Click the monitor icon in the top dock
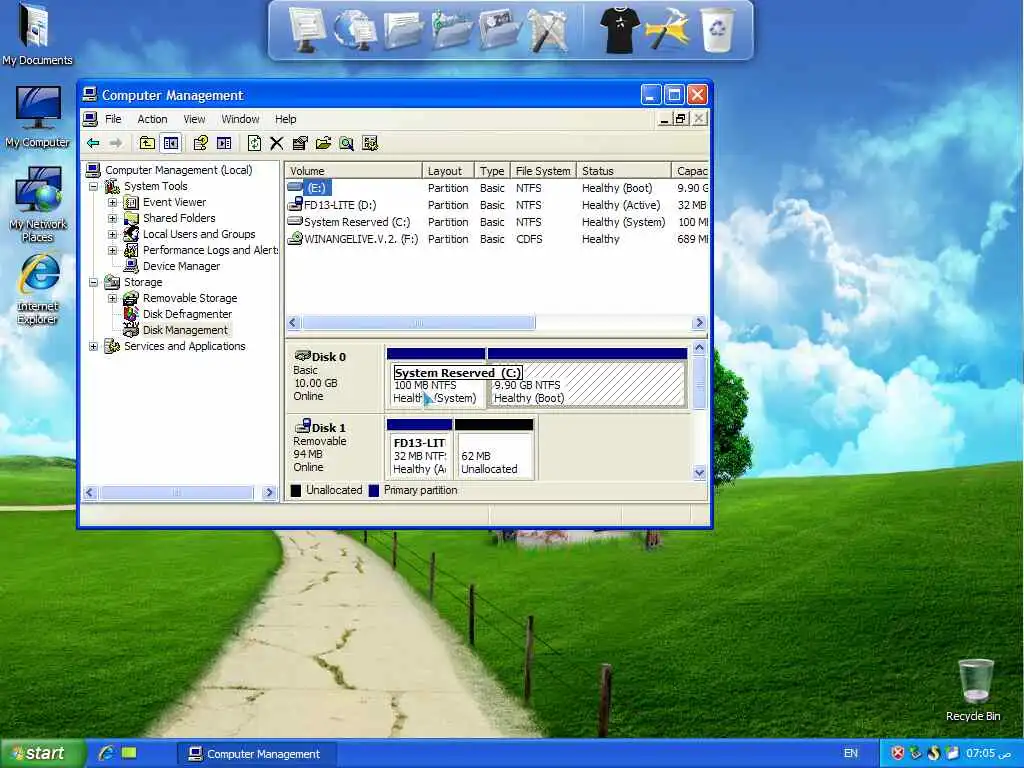This screenshot has height=768, width=1024. 306,29
